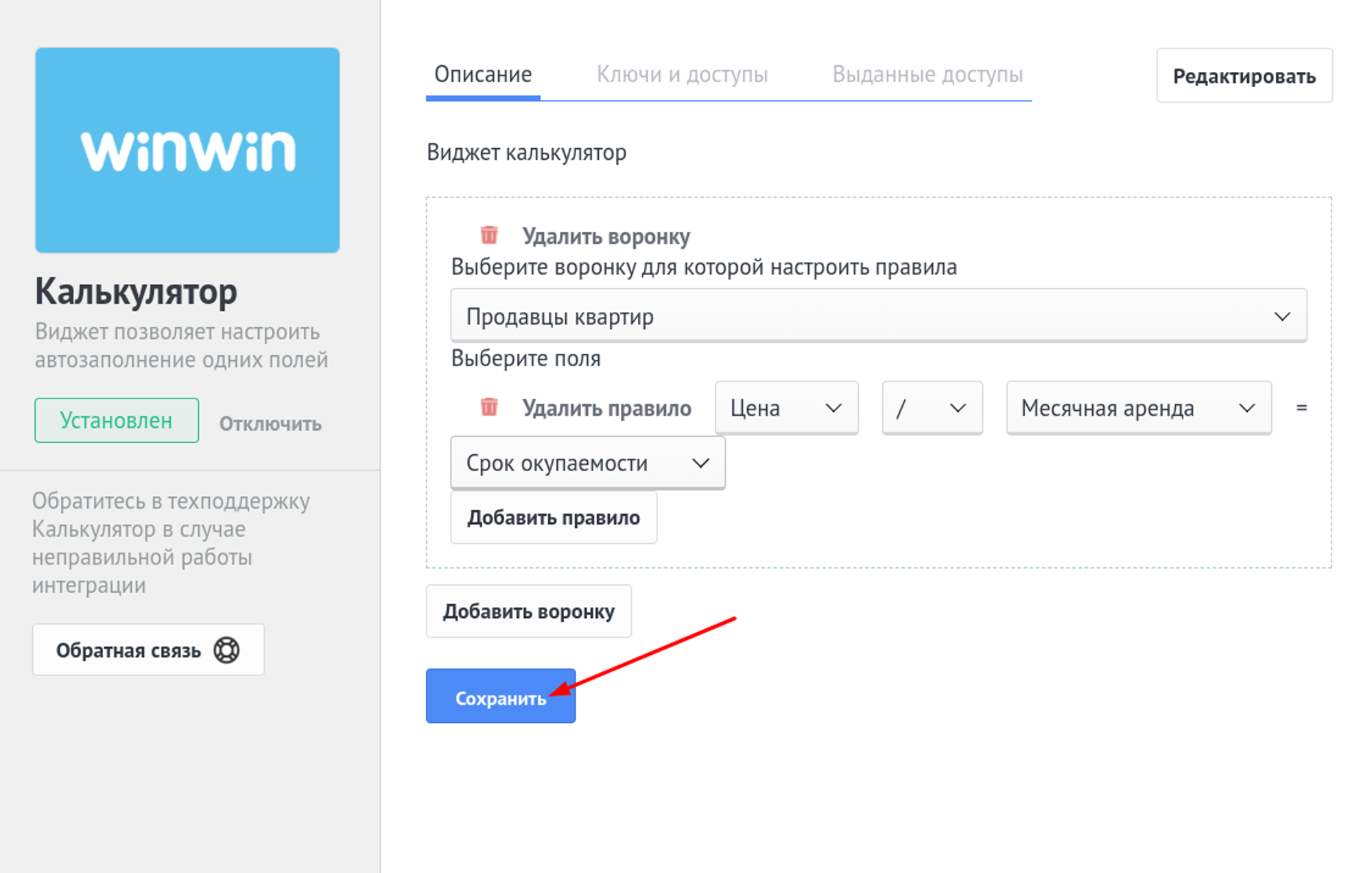The image size is (1372, 873).
Task: Click the Выберите поля label
Action: (x=525, y=358)
